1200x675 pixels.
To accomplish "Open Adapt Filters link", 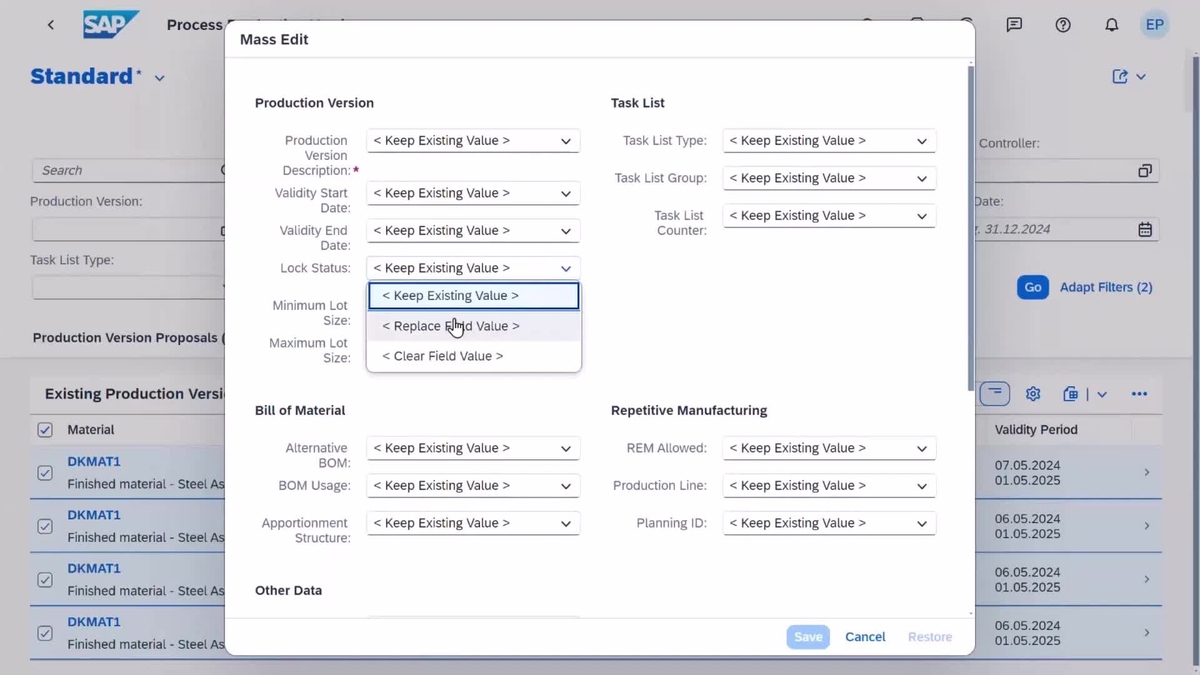I will click(x=1105, y=287).
